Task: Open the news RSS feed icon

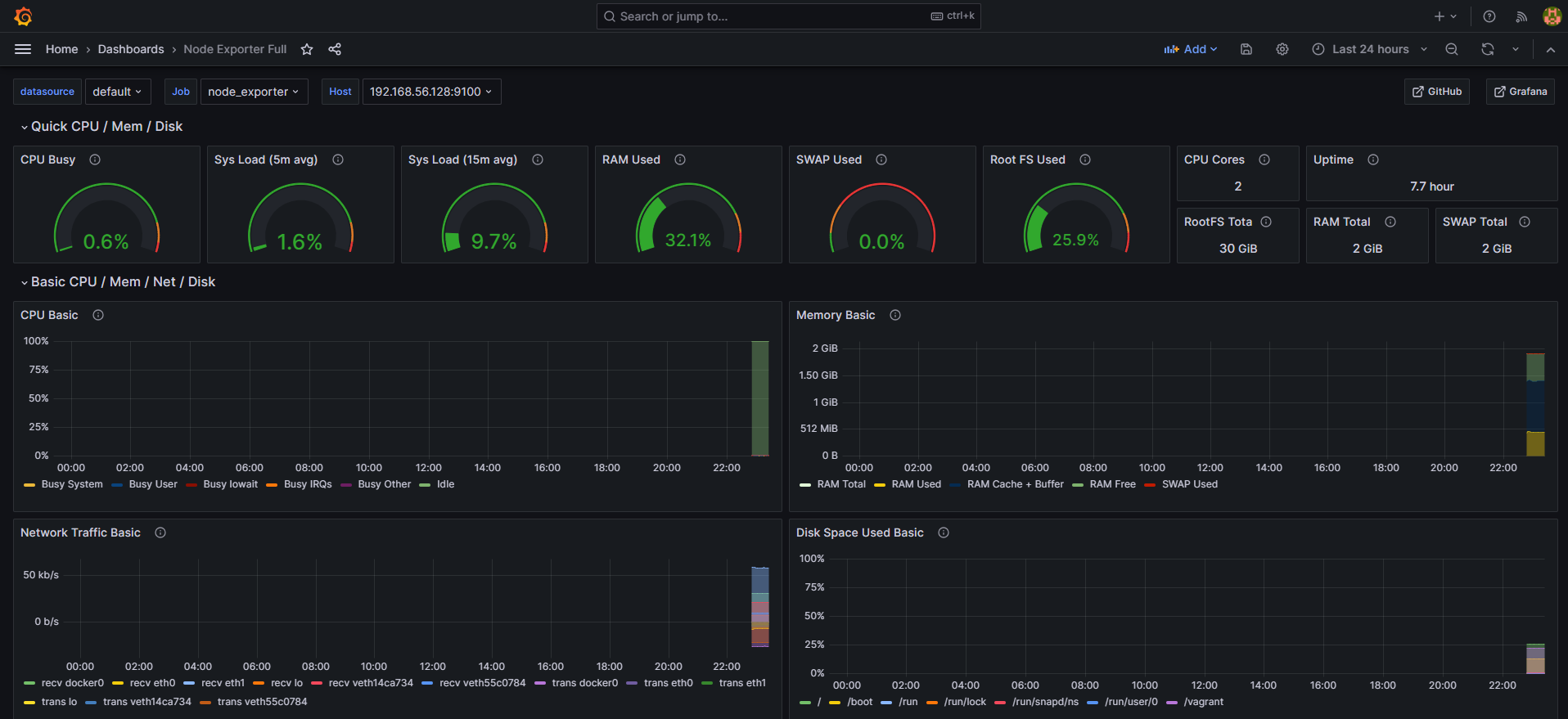Action: pyautogui.click(x=1521, y=16)
